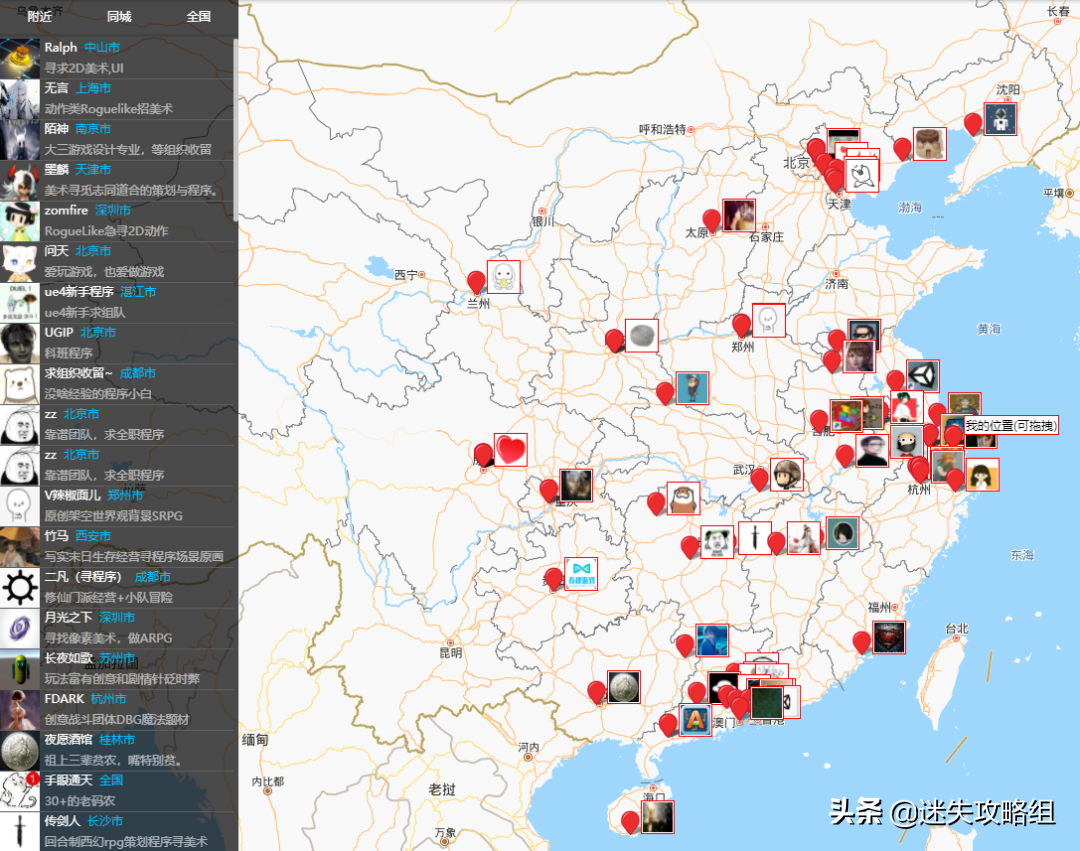The image size is (1080, 851).
Task: Click the sword avatar of 传剑人
Action: (x=19, y=831)
